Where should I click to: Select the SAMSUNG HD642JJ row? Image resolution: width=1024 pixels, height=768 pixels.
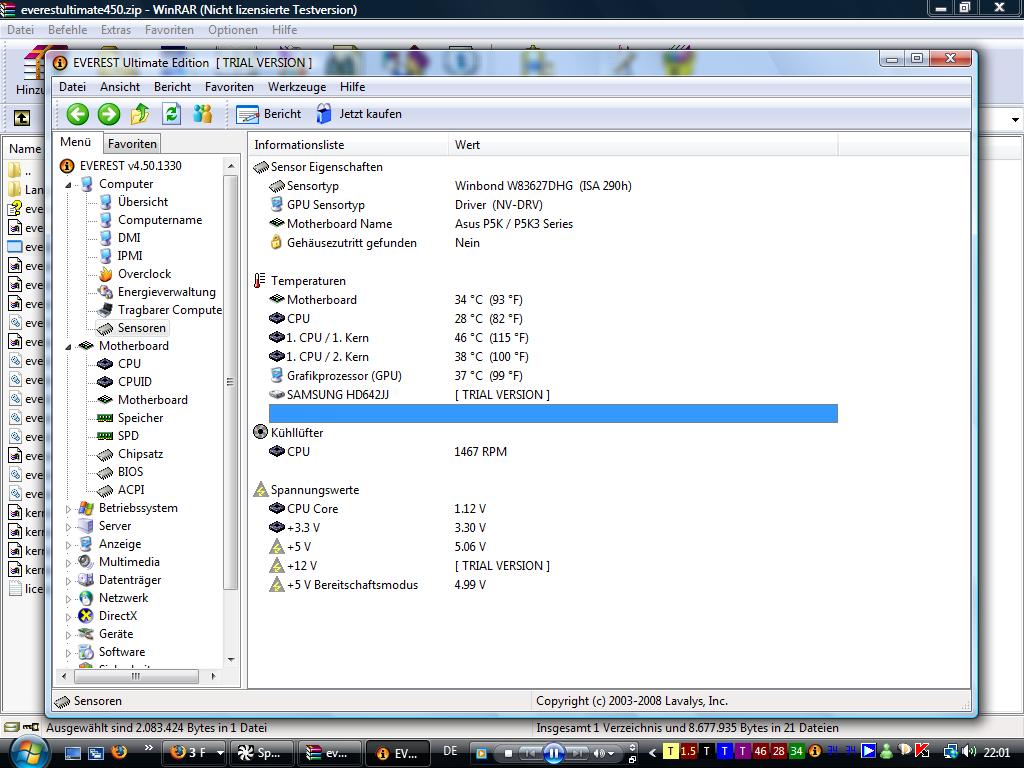[x=552, y=395]
